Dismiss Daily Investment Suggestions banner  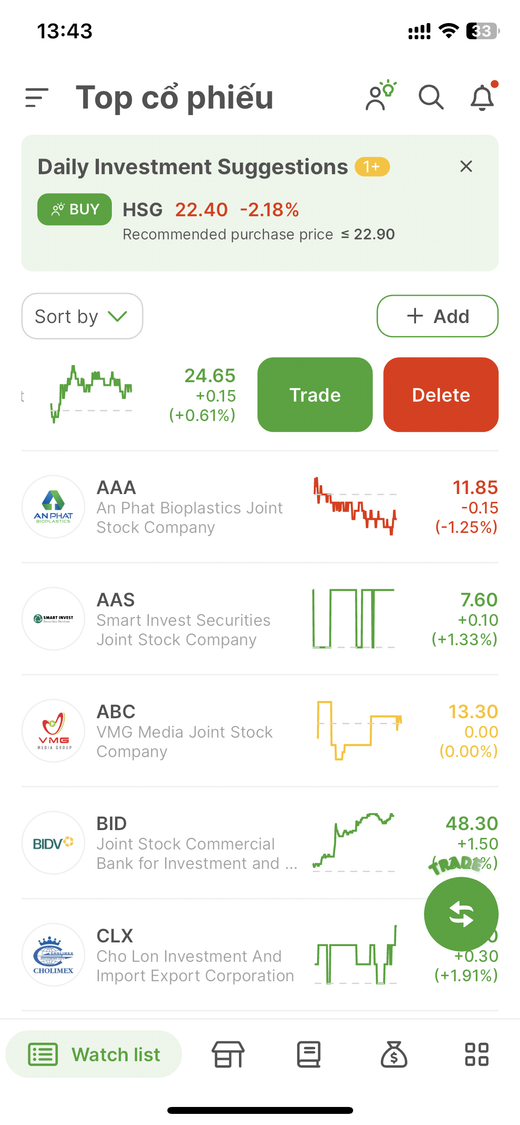tap(466, 166)
